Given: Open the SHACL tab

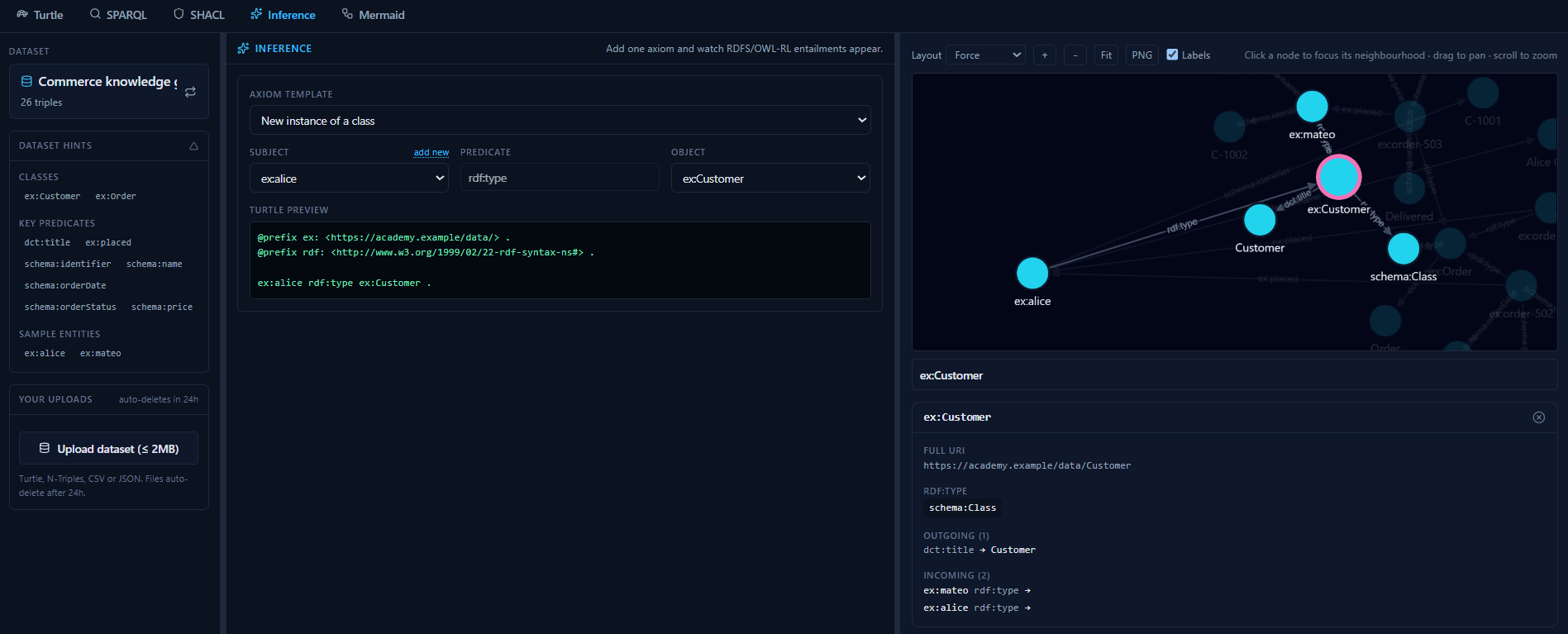Looking at the screenshot, I should pos(199,15).
